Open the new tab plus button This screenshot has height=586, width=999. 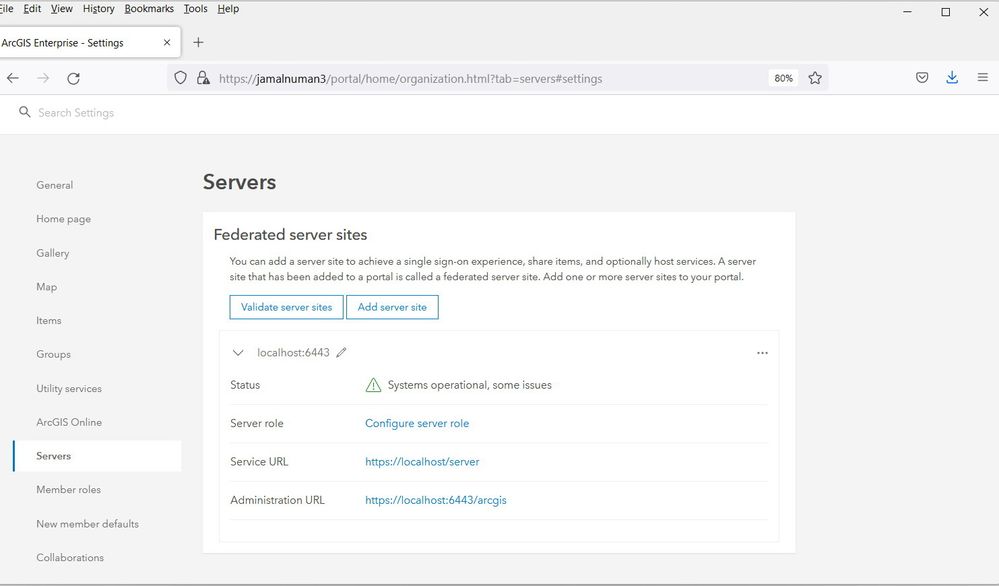198,42
